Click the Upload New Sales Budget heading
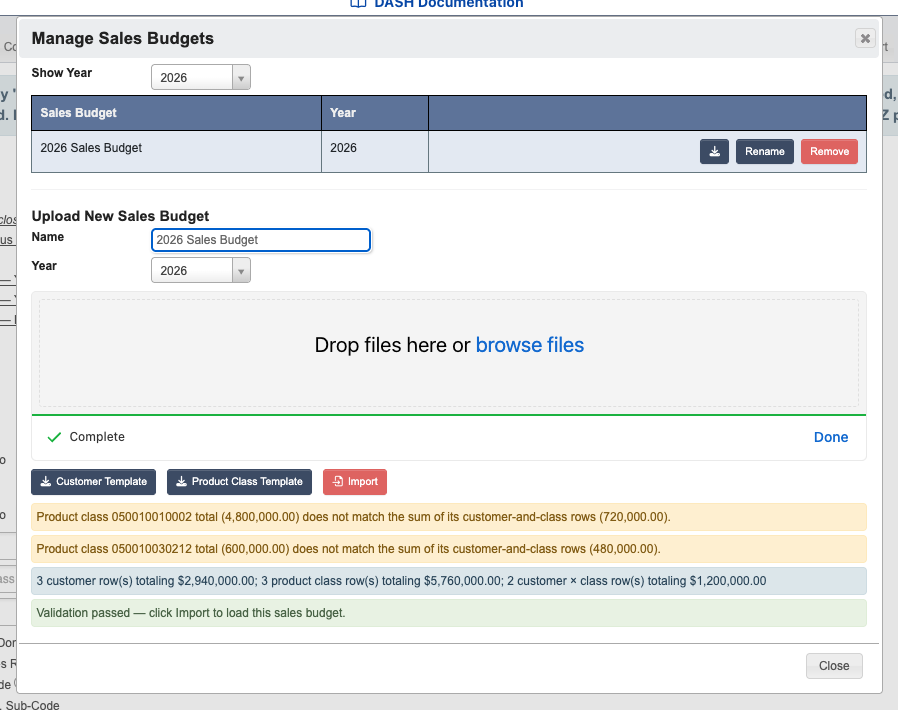The width and height of the screenshot is (898, 710). tap(120, 216)
